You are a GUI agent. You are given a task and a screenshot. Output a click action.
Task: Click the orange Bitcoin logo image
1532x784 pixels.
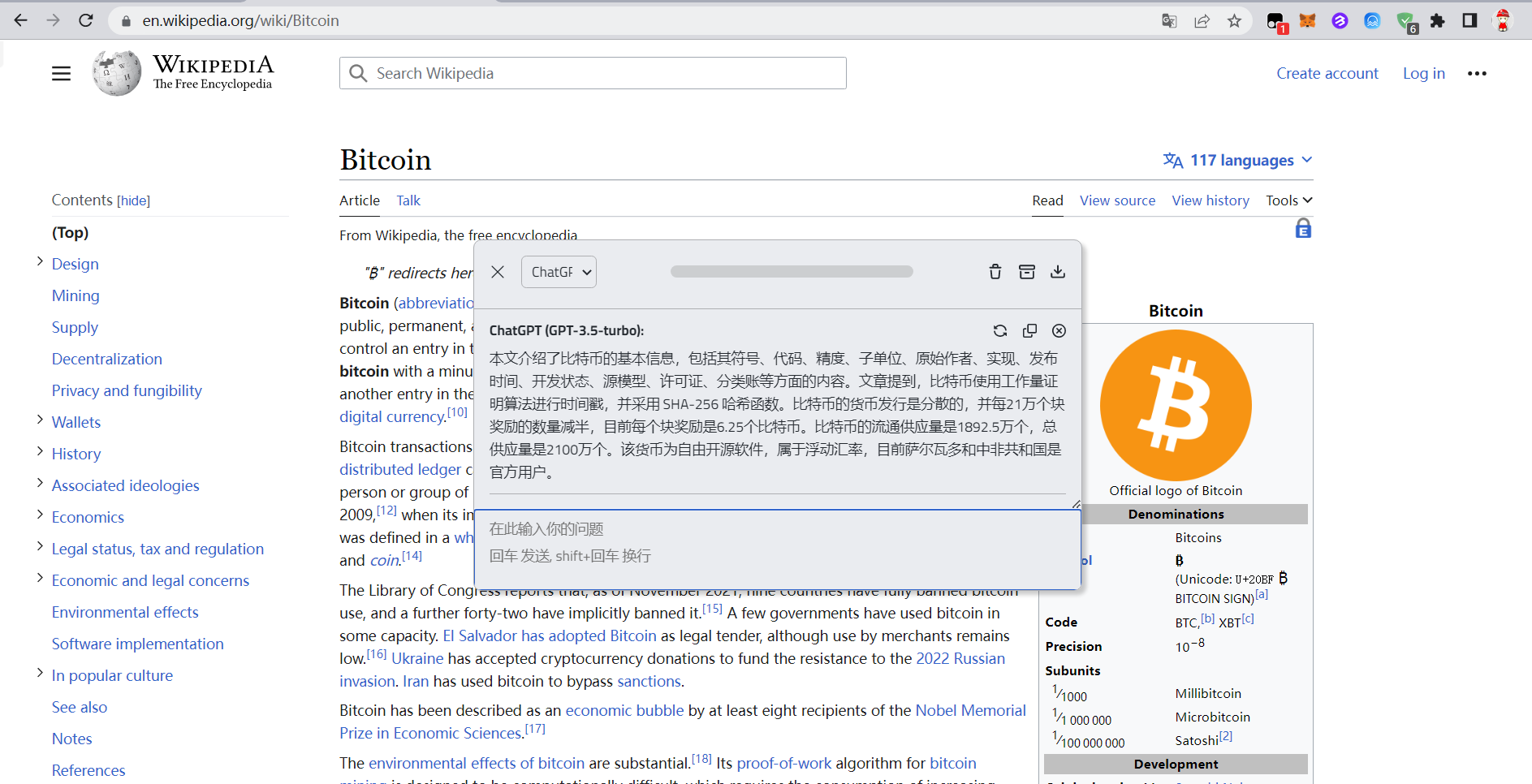tap(1176, 405)
